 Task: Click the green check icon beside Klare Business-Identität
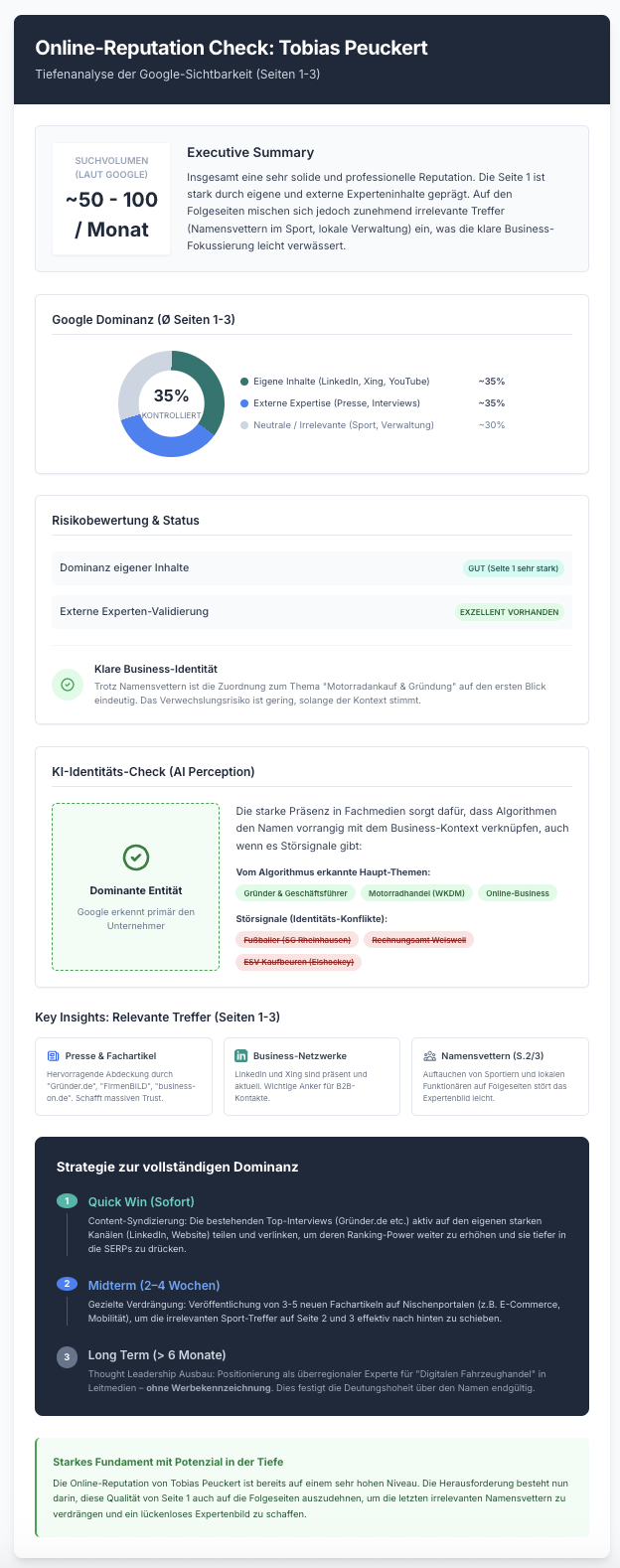pos(68,685)
